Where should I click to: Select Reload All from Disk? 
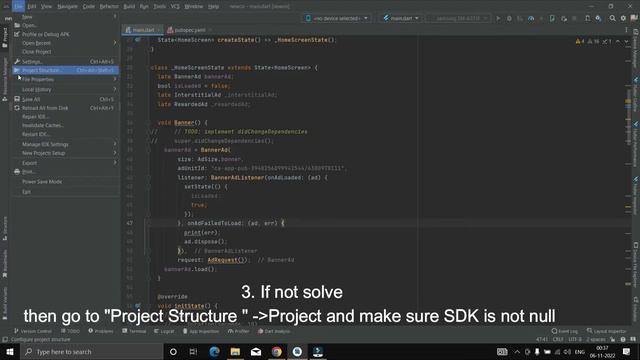coord(66,108)
